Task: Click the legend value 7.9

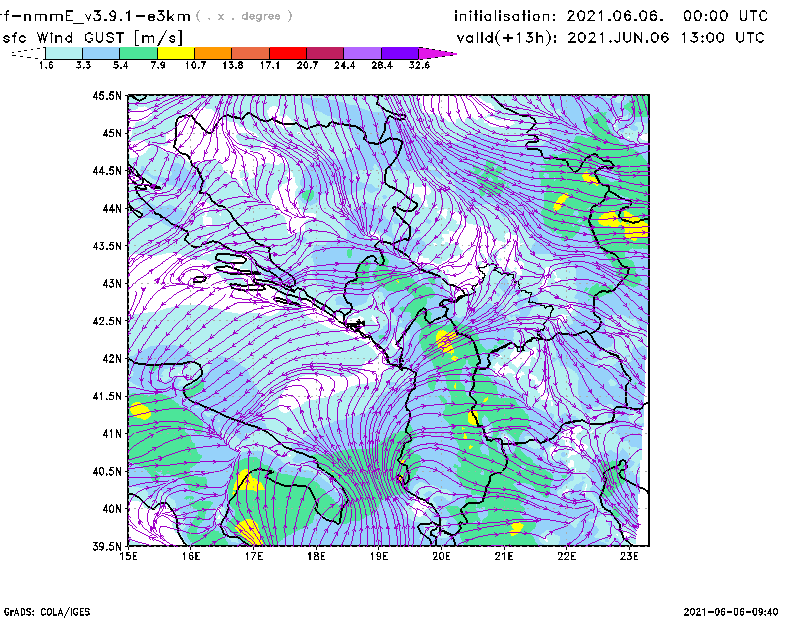Action: (x=158, y=65)
